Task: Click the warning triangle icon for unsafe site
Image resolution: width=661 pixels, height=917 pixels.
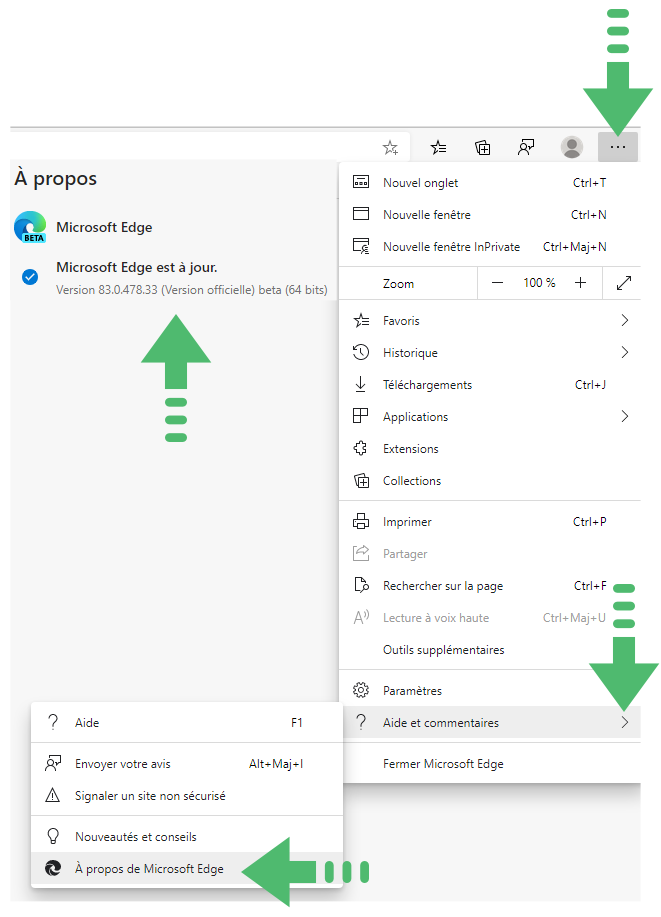Action: pyautogui.click(x=53, y=795)
